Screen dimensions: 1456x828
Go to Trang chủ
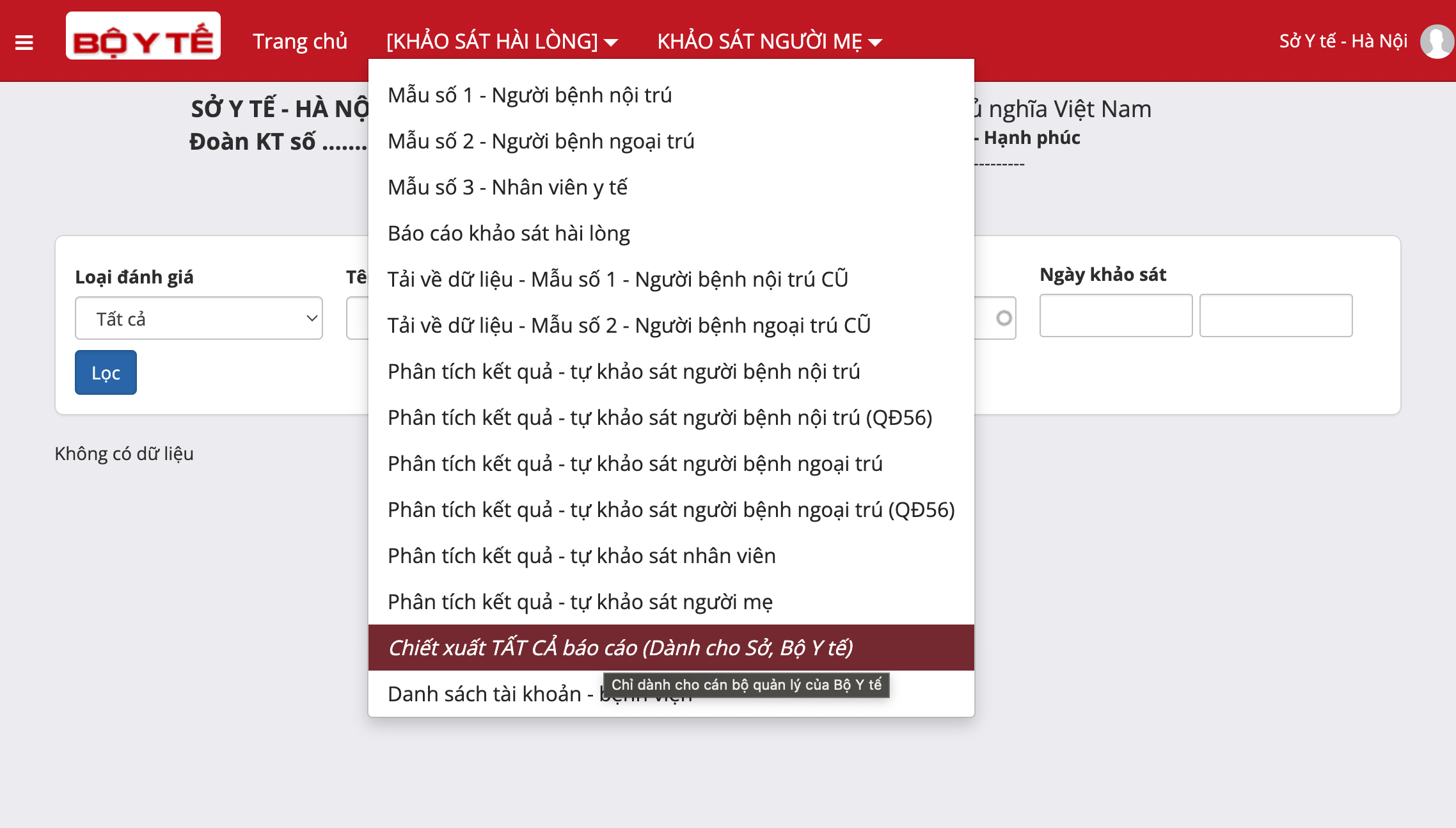299,42
